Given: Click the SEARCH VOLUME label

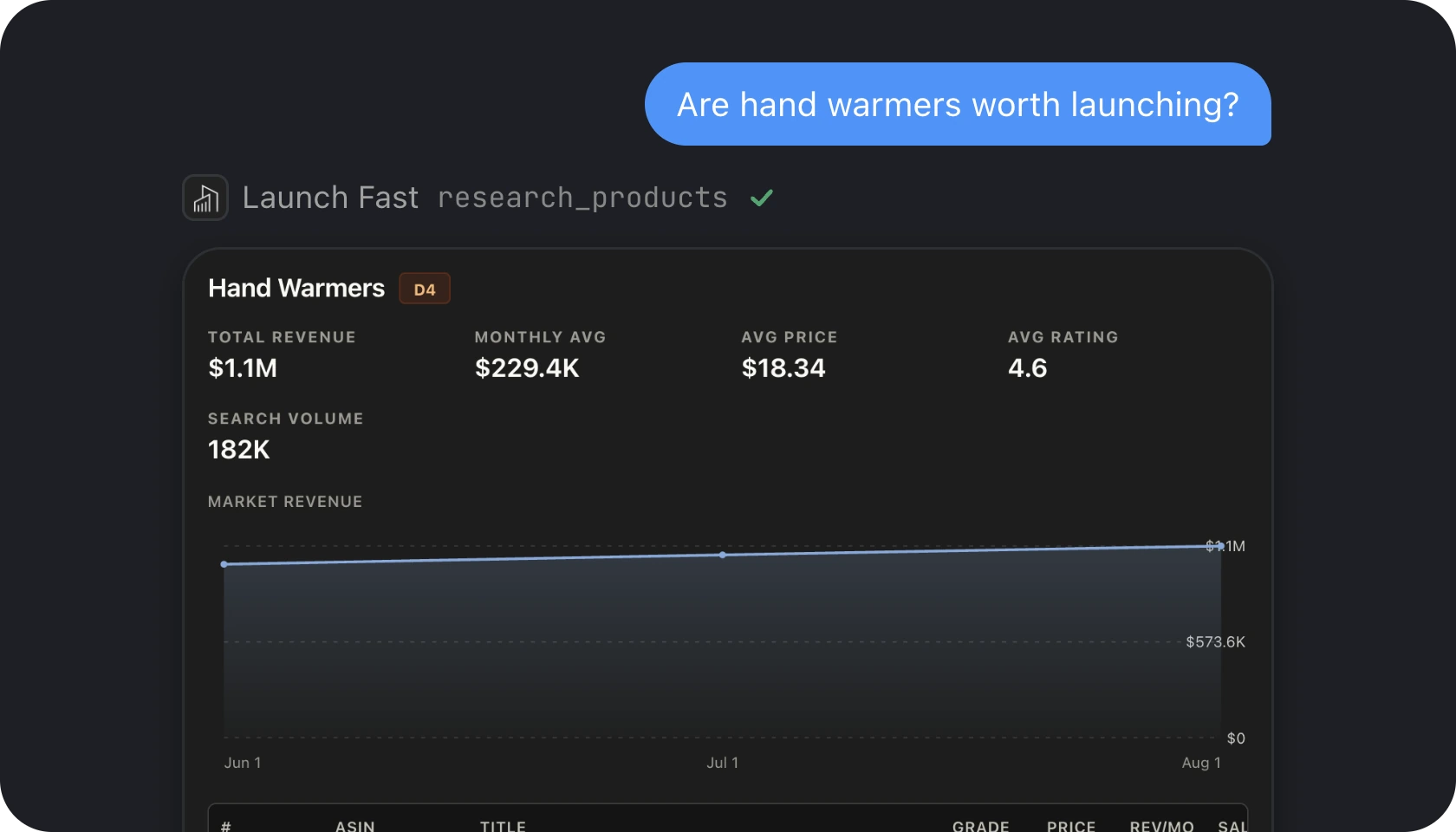Looking at the screenshot, I should pos(286,419).
